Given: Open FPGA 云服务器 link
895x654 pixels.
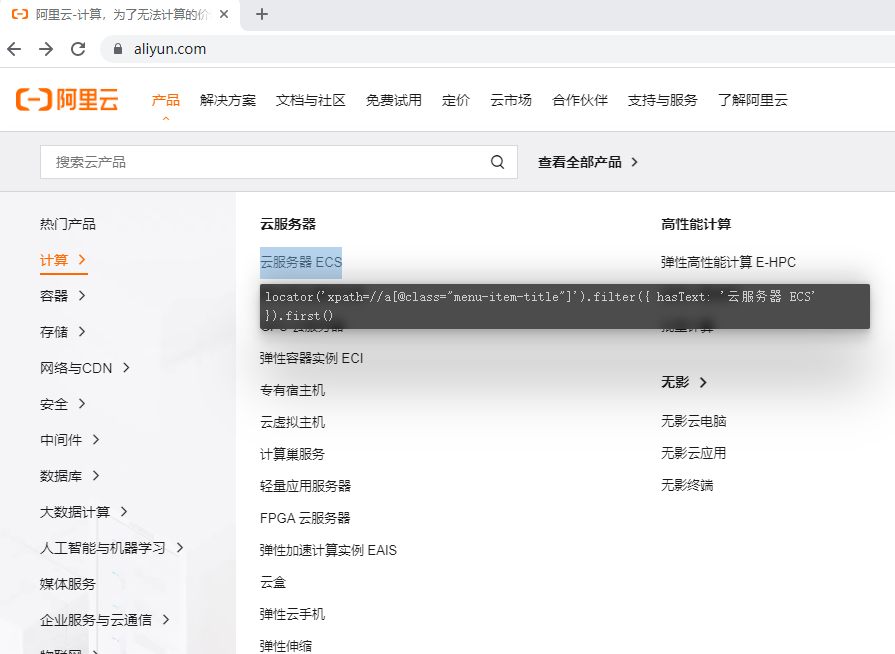Looking at the screenshot, I should [305, 518].
